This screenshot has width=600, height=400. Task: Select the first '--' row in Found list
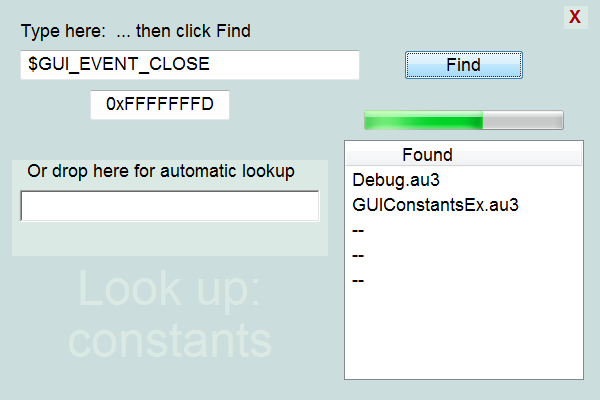click(358, 230)
